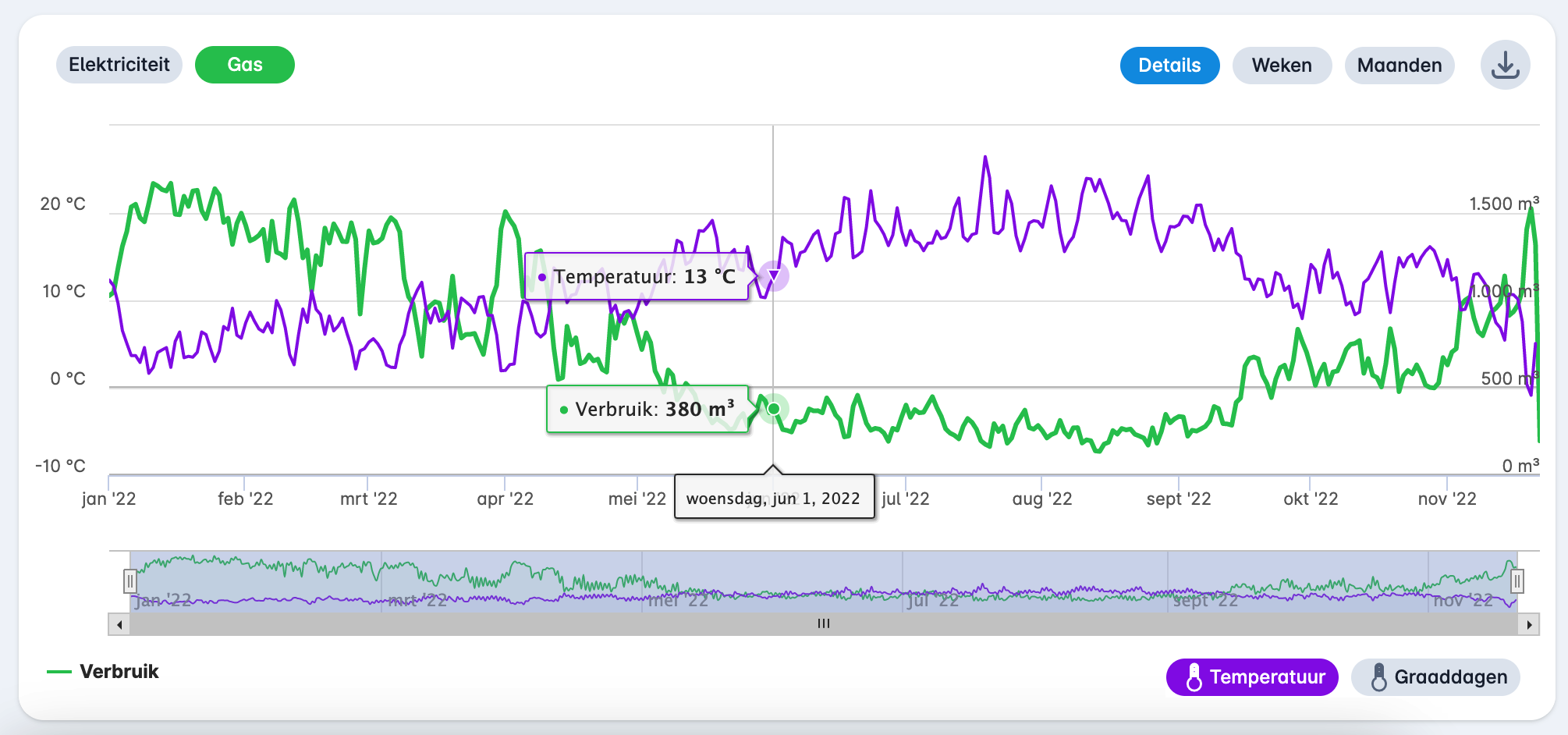Click the download chart data icon
This screenshot has height=735, width=1568.
point(1505,66)
